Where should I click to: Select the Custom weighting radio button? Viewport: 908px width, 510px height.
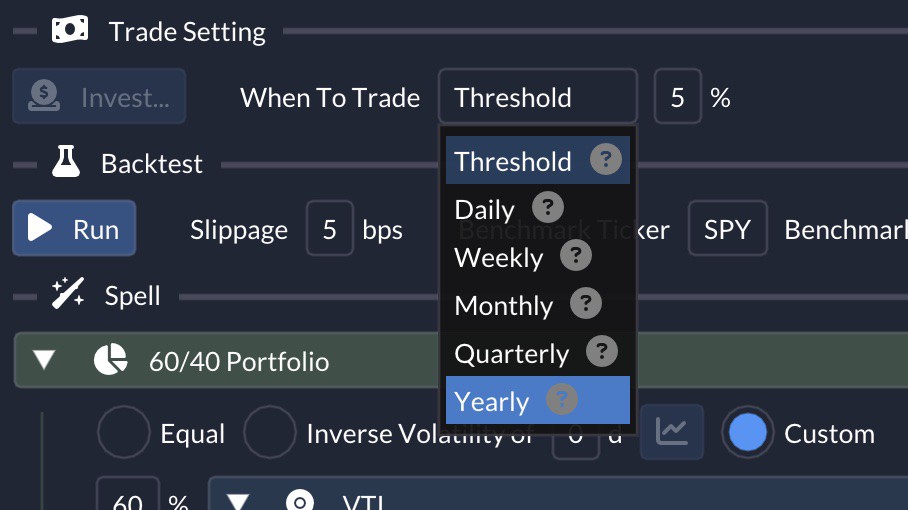748,432
